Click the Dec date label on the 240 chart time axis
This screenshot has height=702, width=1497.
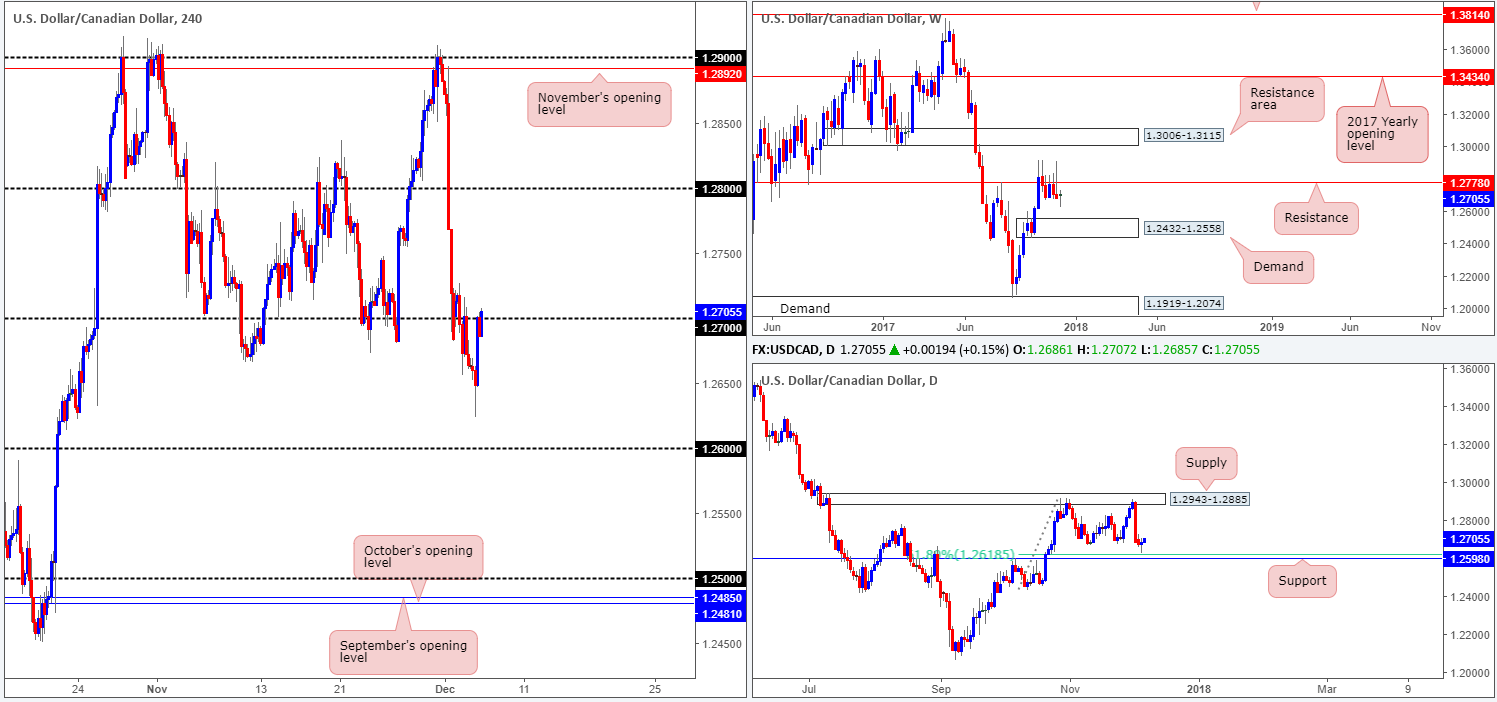pos(447,689)
